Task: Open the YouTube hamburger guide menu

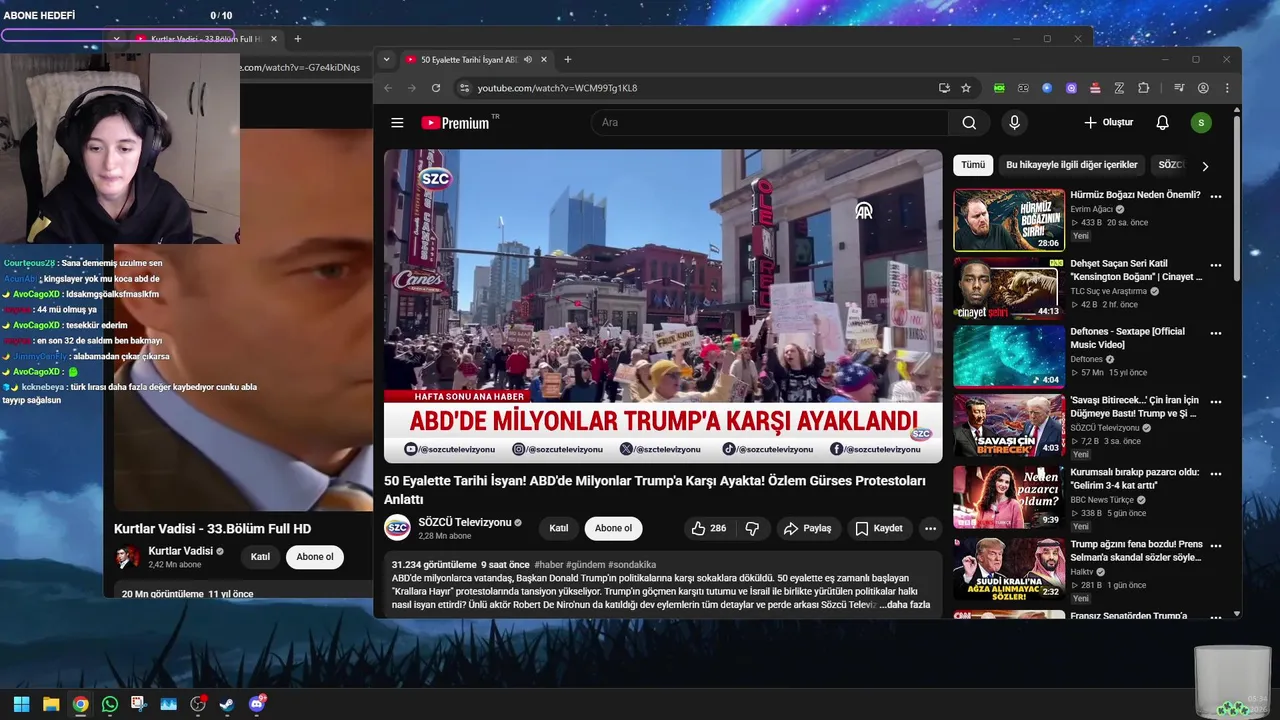Action: point(397,123)
